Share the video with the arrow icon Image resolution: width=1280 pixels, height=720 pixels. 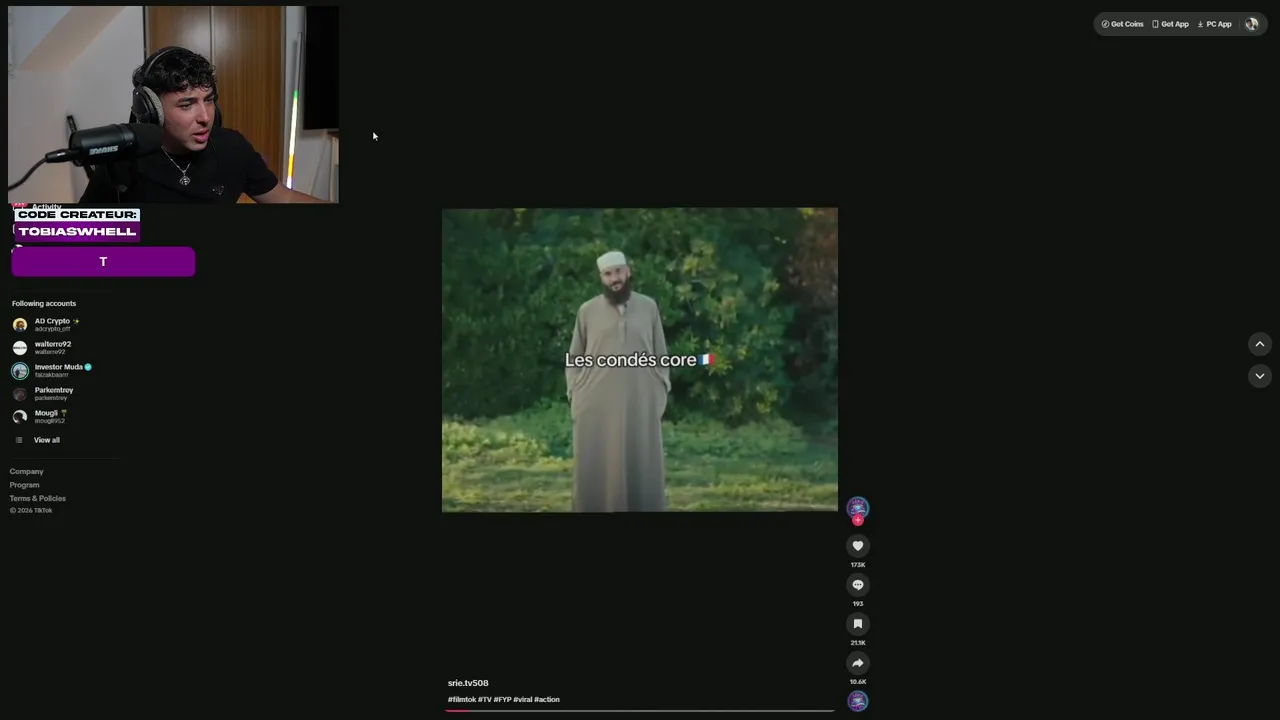857,663
